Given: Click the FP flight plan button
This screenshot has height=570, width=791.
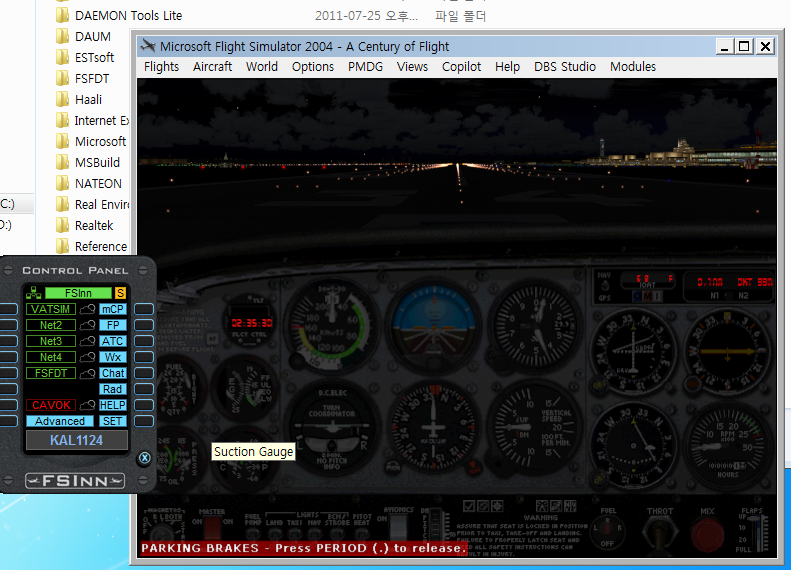Looking at the screenshot, I should click(x=112, y=325).
